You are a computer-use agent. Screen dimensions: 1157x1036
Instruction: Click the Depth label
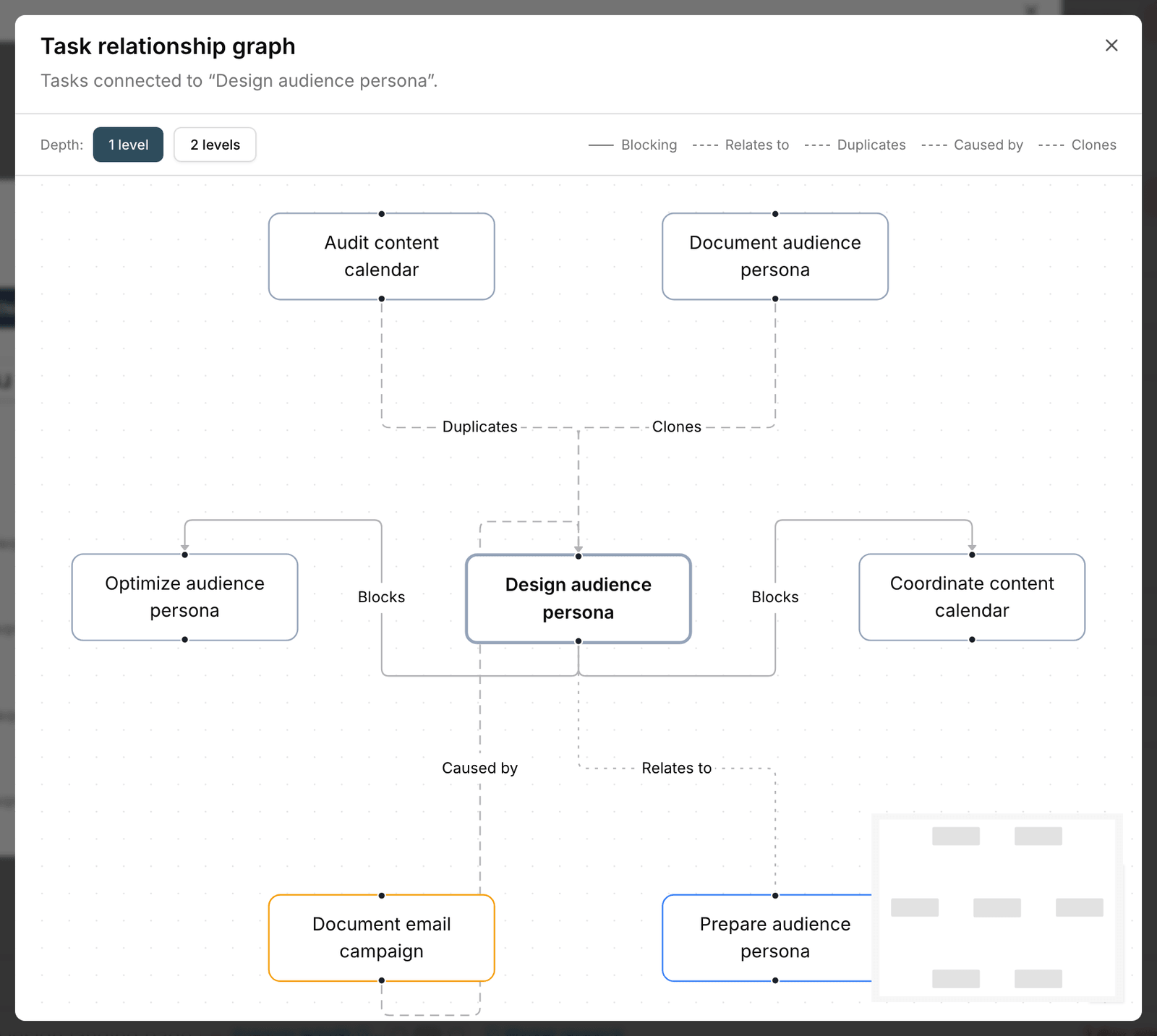(x=61, y=145)
